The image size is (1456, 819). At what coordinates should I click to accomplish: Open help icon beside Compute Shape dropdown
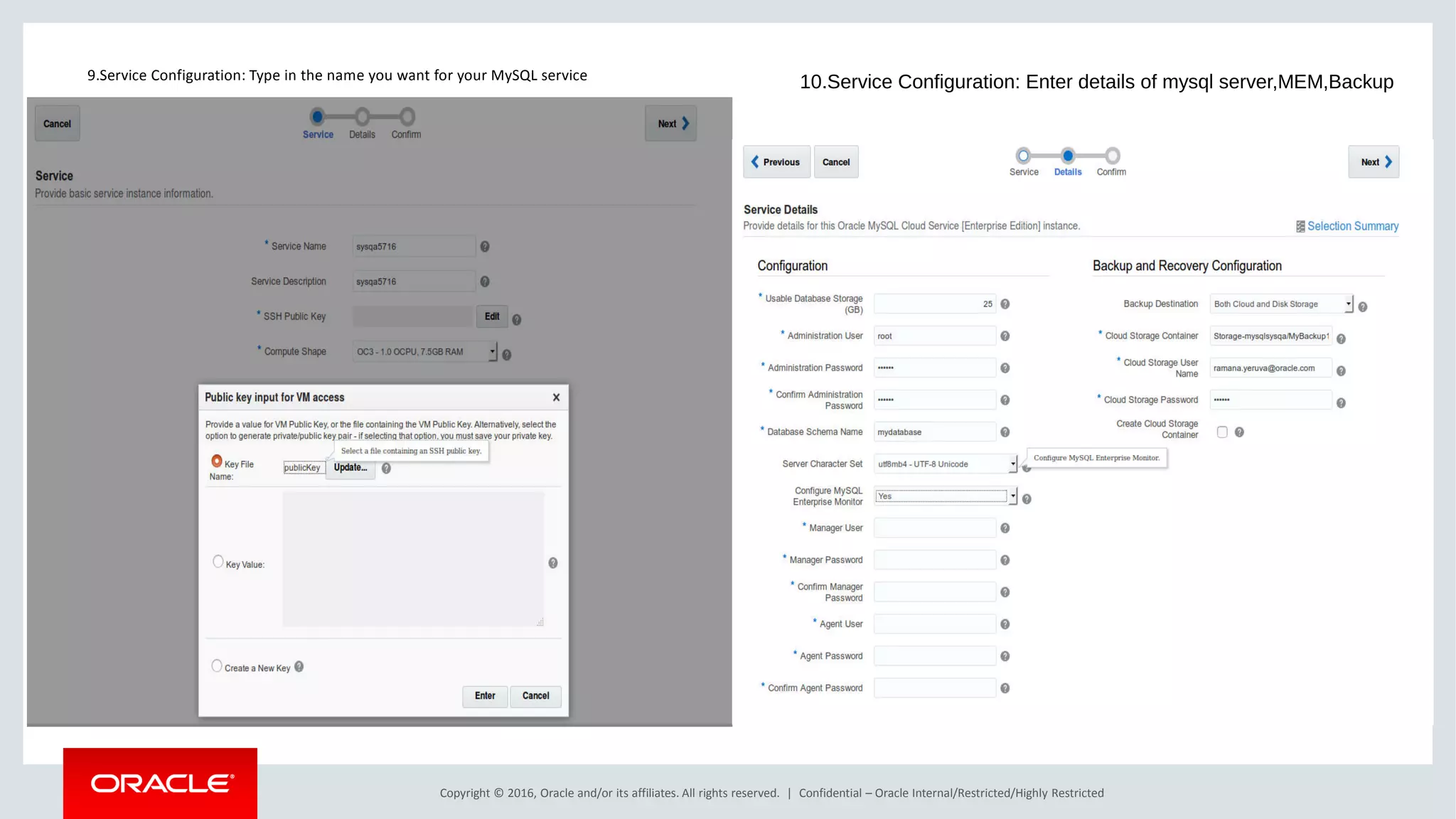(x=507, y=355)
